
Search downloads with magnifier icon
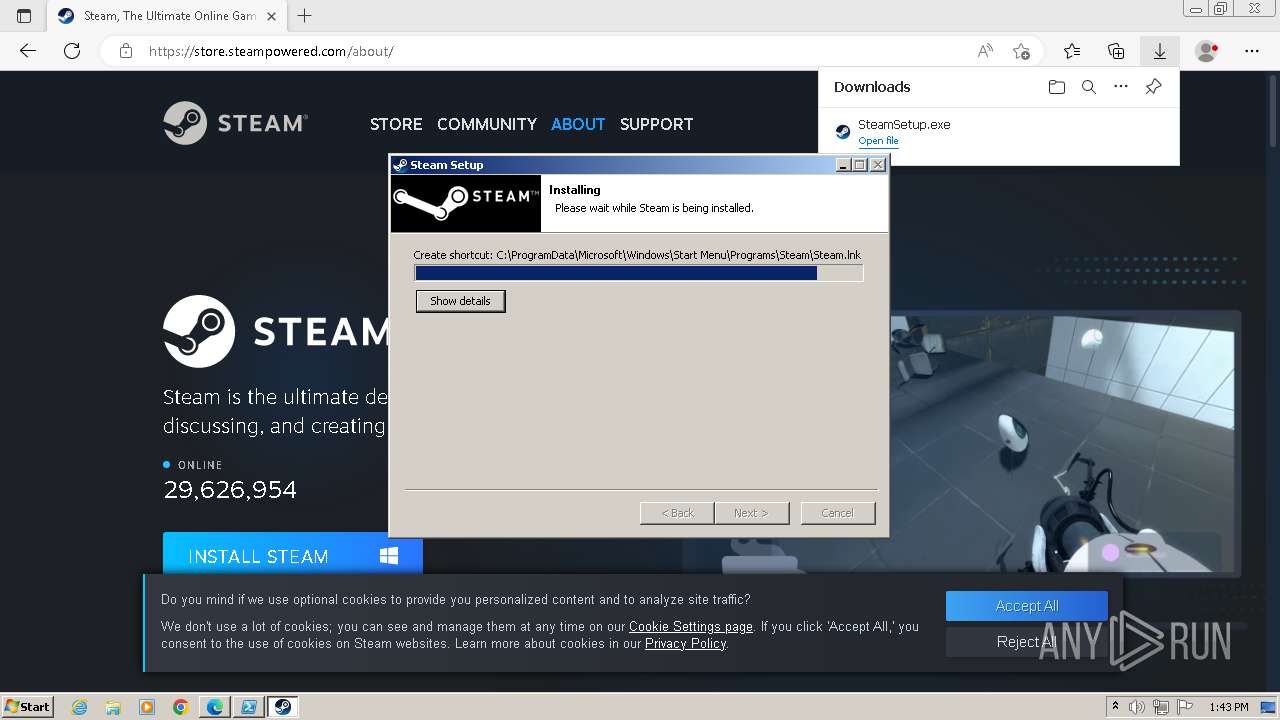[x=1089, y=87]
